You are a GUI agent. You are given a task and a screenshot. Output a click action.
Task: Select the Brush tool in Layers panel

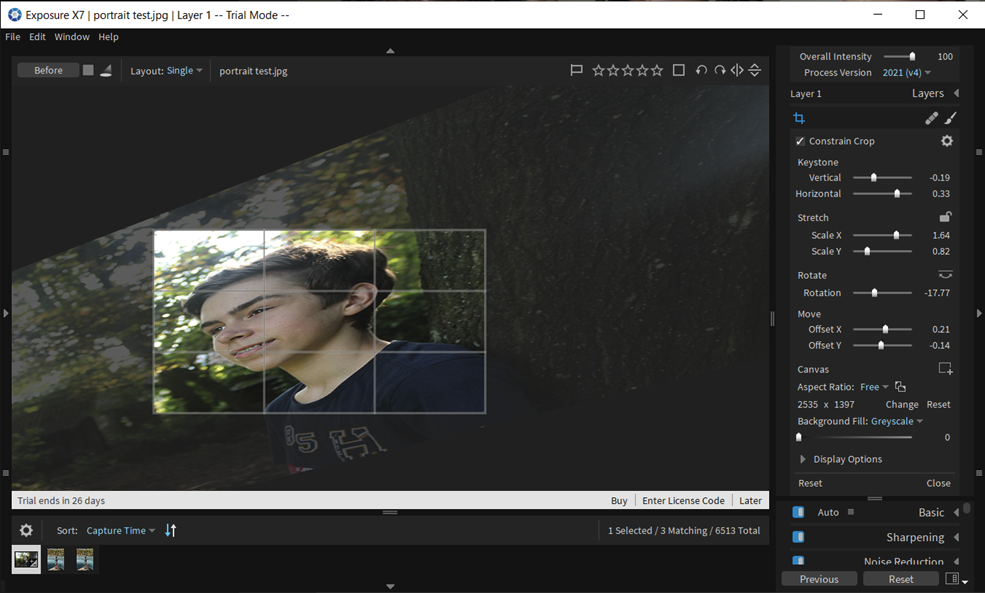pos(950,117)
